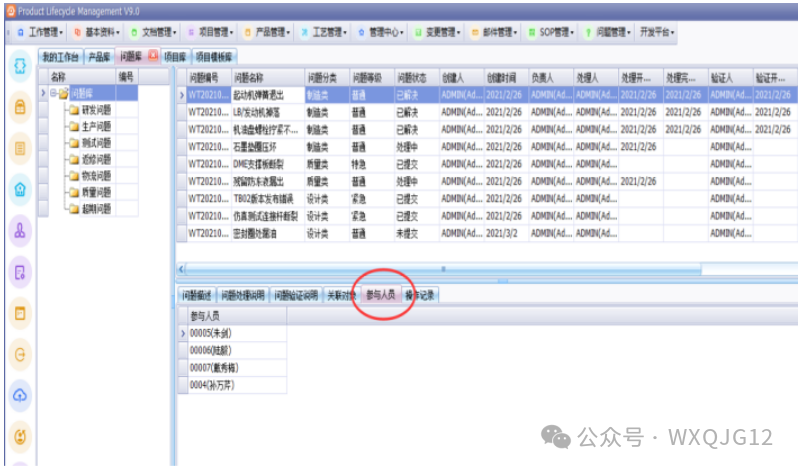Open the 文档管理 menu dropdown
This screenshot has width=798, height=469.
[x=153, y=32]
